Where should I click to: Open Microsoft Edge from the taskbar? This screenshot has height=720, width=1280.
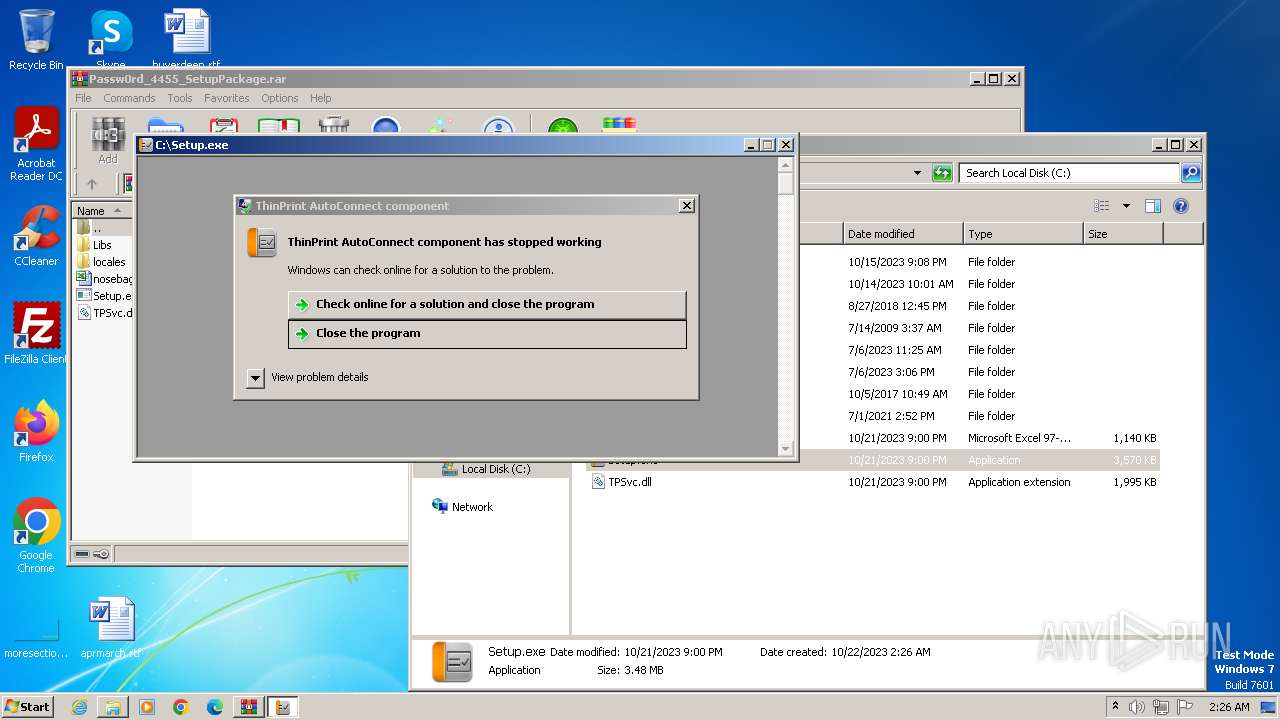click(215, 707)
